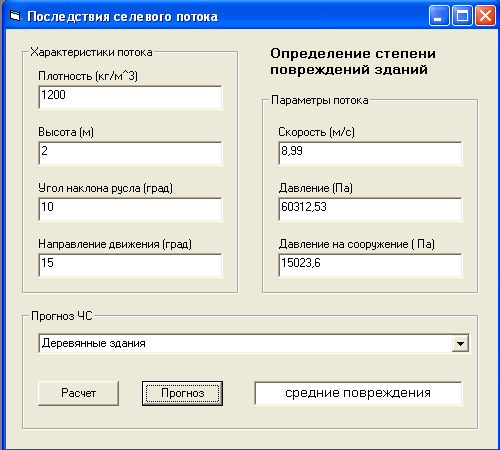Click the средние повреждения result box
The height and width of the screenshot is (450, 500).
pos(358,393)
